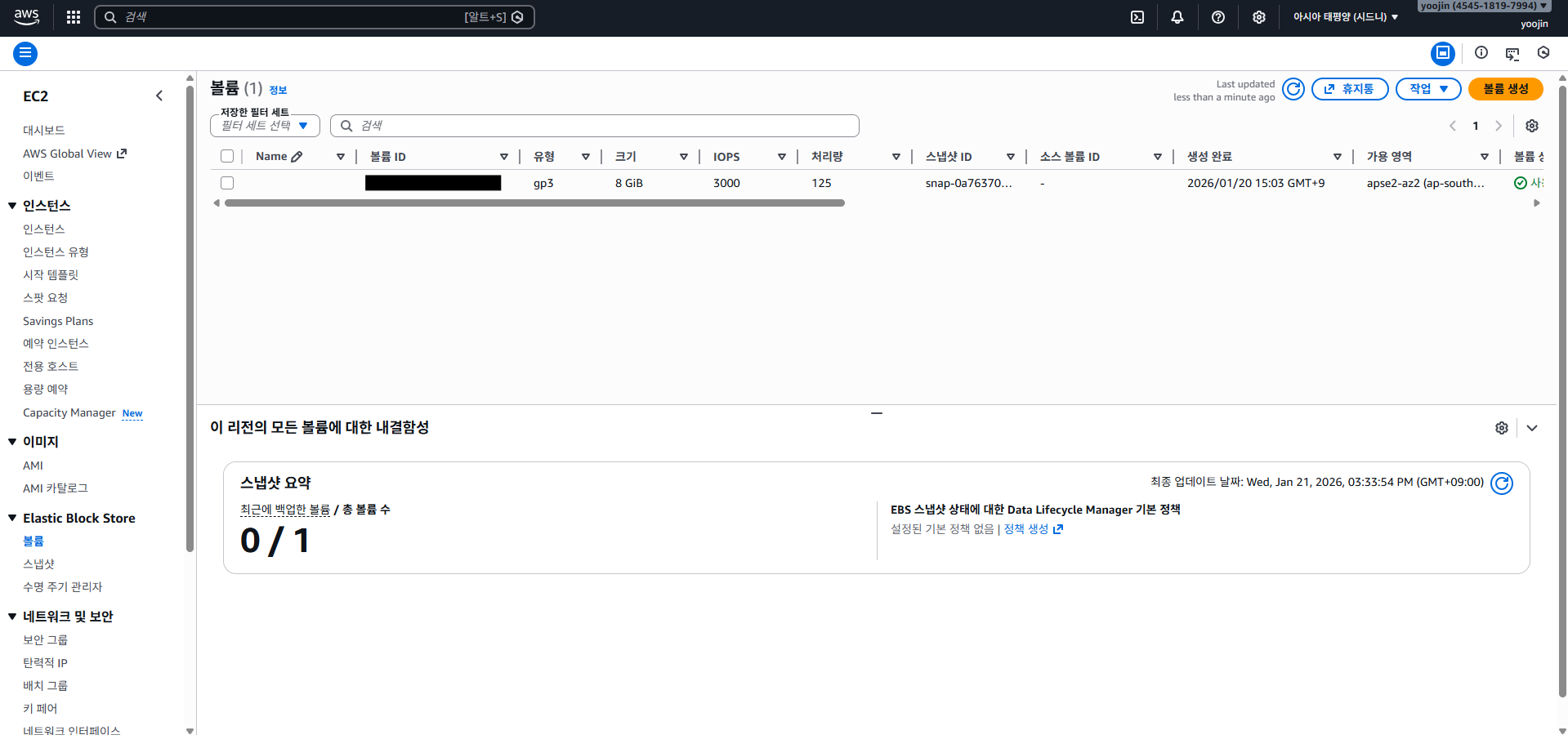This screenshot has height=735, width=1568.
Task: Click 최근에 백업한 볼륨 link
Action: pyautogui.click(x=285, y=510)
